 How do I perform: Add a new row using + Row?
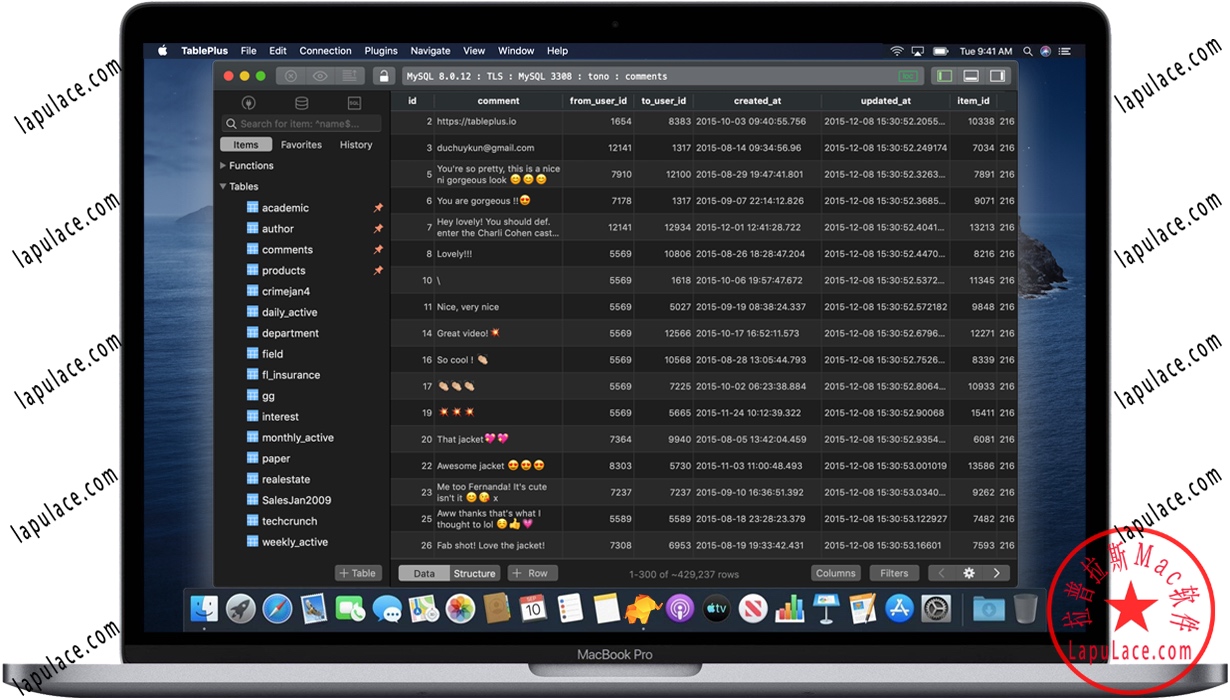531,573
